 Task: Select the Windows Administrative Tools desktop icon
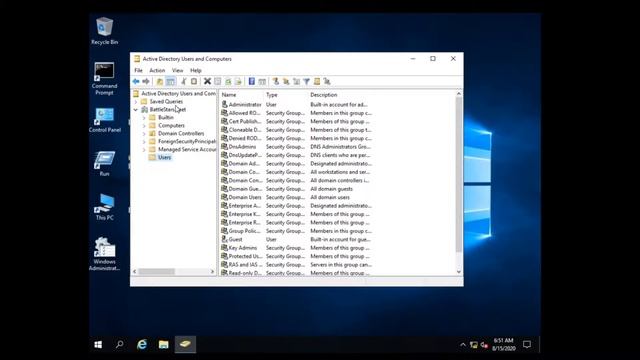pyautogui.click(x=104, y=254)
